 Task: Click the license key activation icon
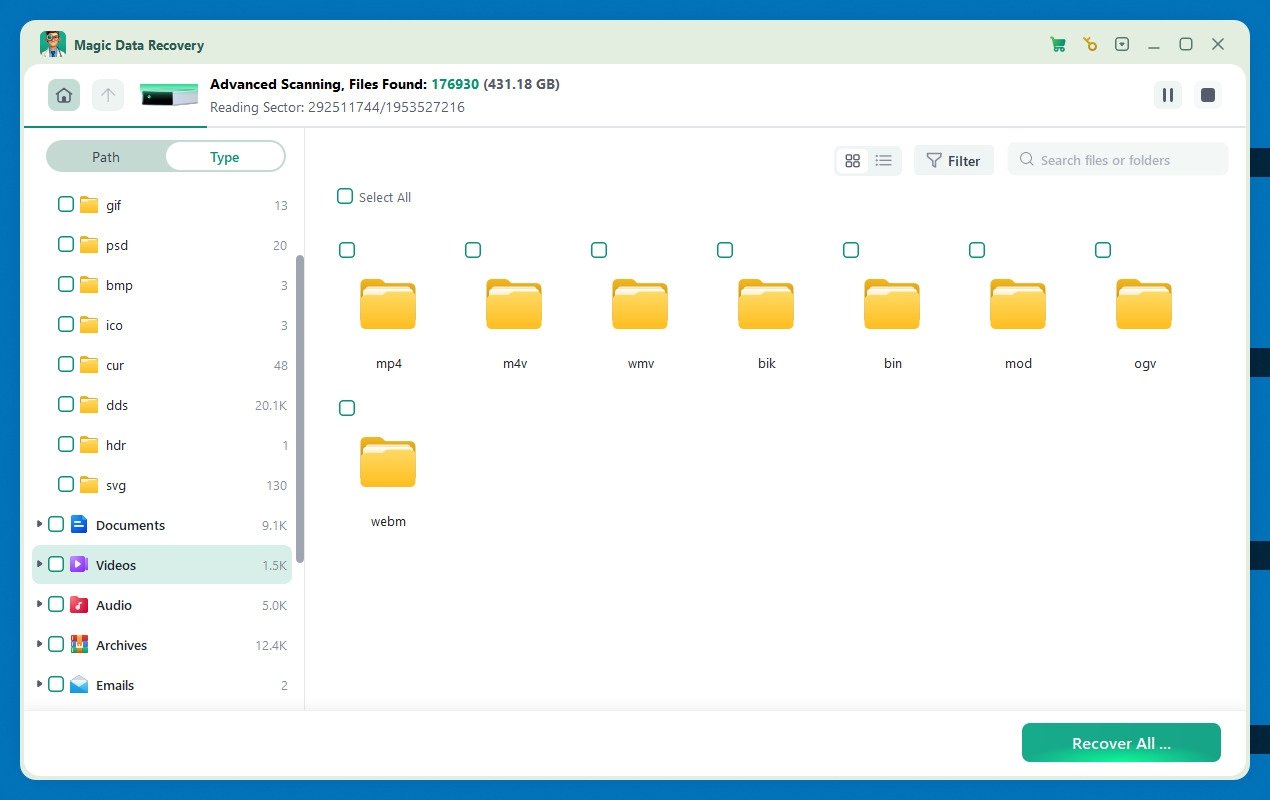[1089, 44]
